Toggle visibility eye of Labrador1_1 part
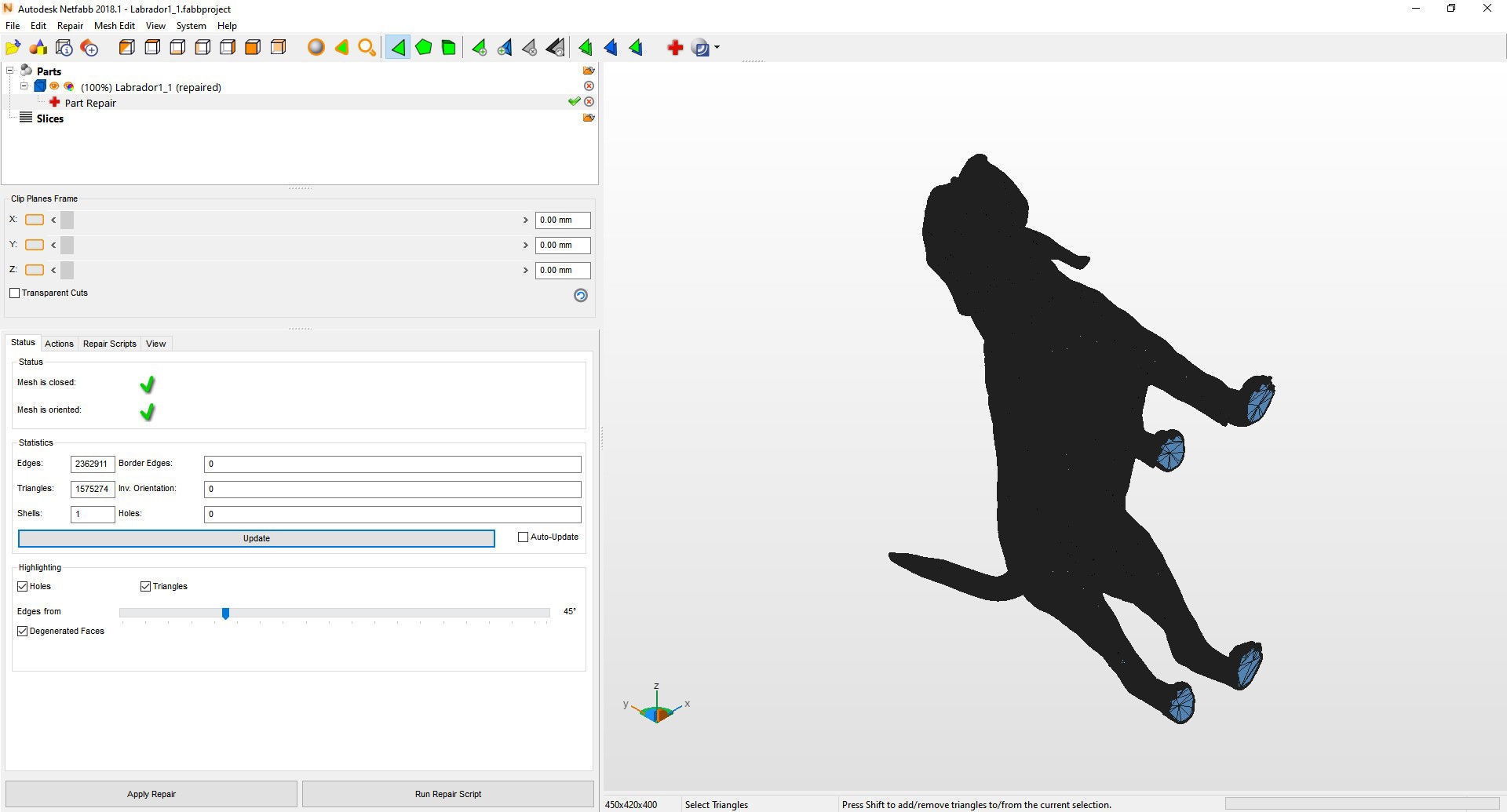Screen dimensions: 1507x812 coord(55,86)
